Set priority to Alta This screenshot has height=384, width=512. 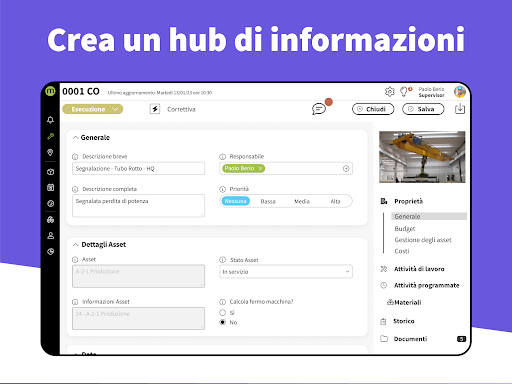pyautogui.click(x=335, y=201)
